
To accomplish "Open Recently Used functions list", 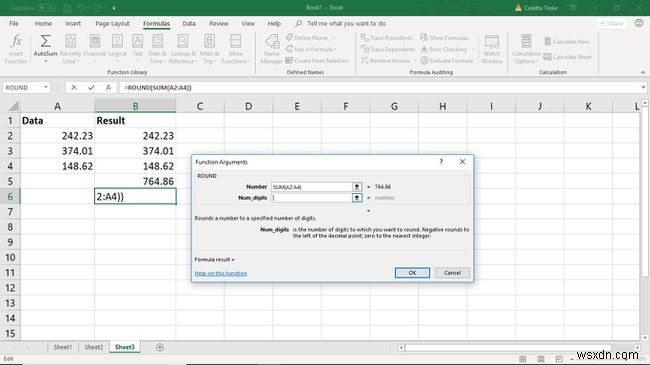I will pos(70,49).
